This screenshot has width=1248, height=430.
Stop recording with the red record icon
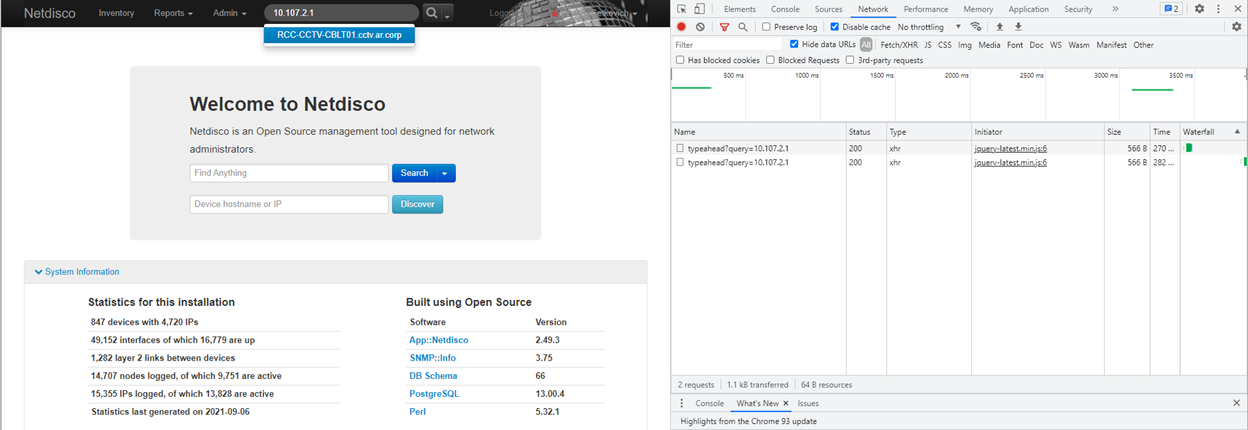point(682,27)
